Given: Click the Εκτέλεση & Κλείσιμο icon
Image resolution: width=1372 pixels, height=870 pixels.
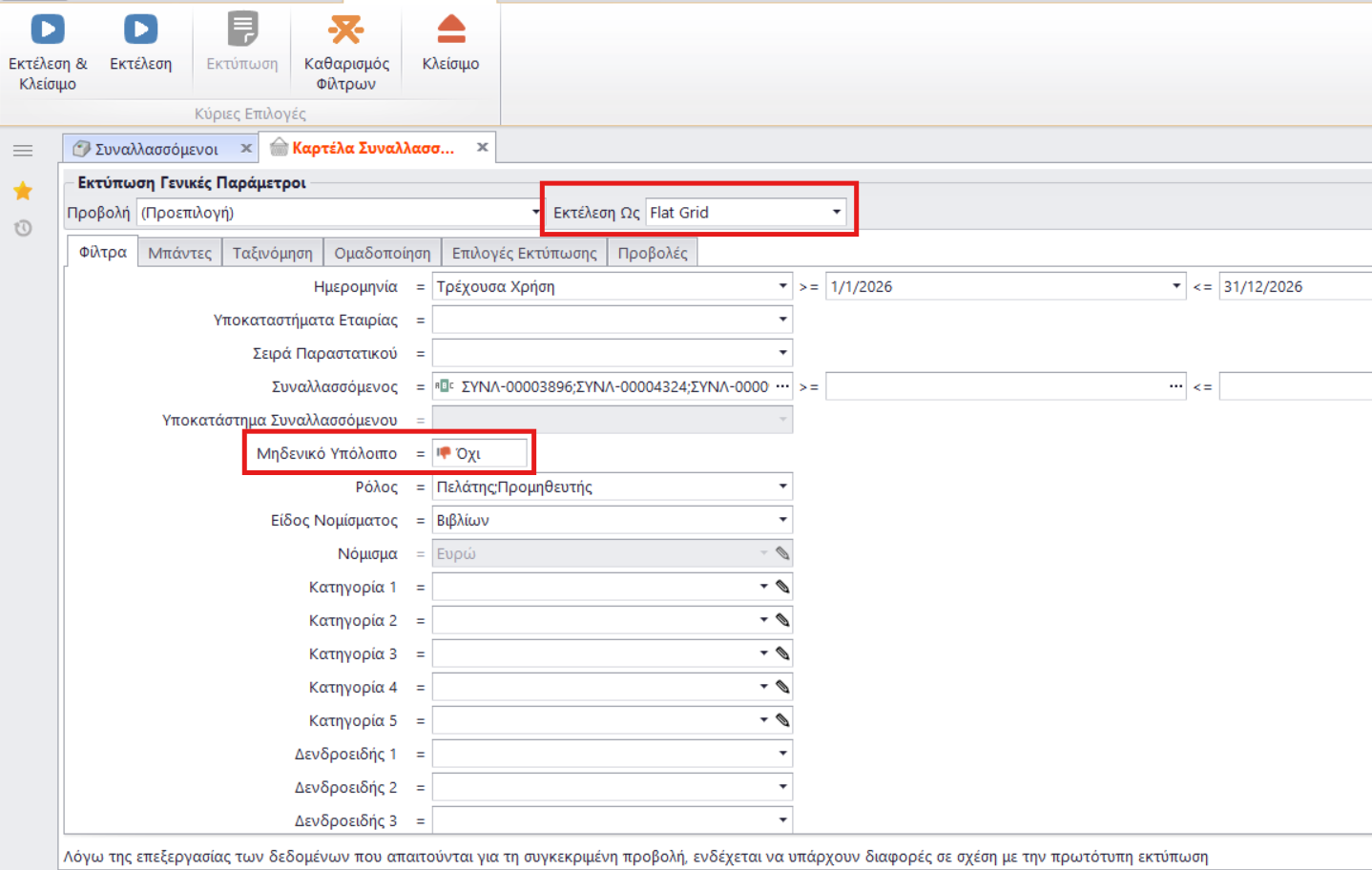Looking at the screenshot, I should point(48,30).
